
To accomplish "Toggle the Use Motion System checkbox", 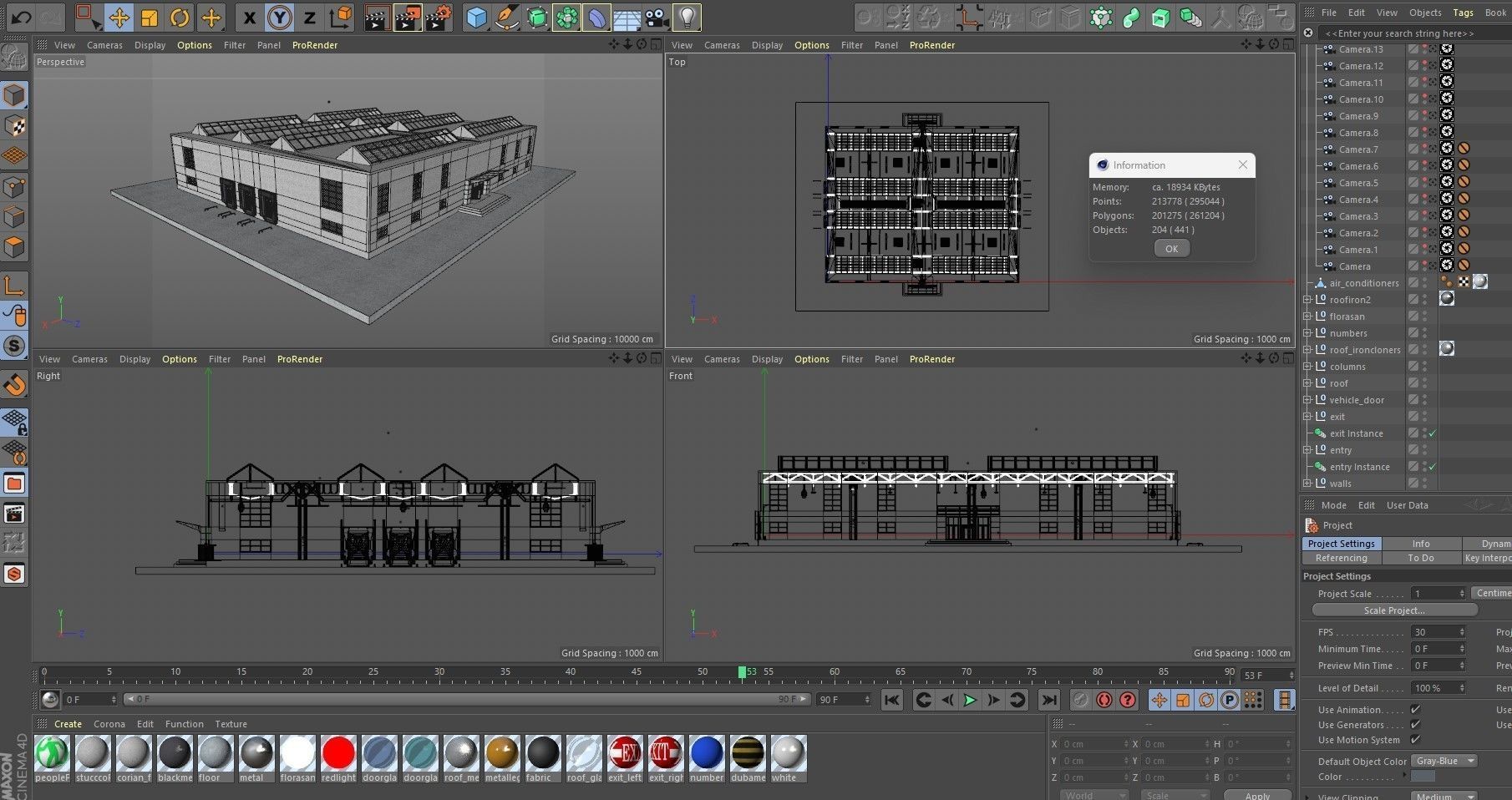I will (x=1415, y=740).
